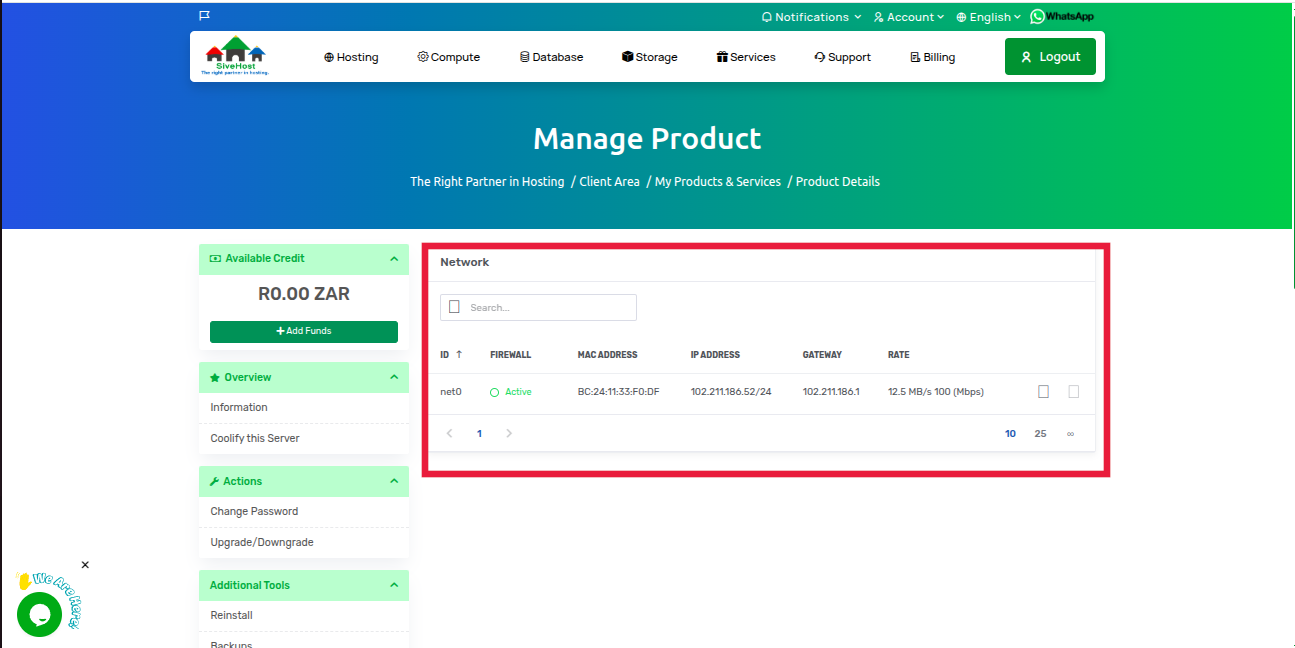Click the wrench icon beside Actions
Viewport: 1295px width, 648px height.
click(x=215, y=482)
